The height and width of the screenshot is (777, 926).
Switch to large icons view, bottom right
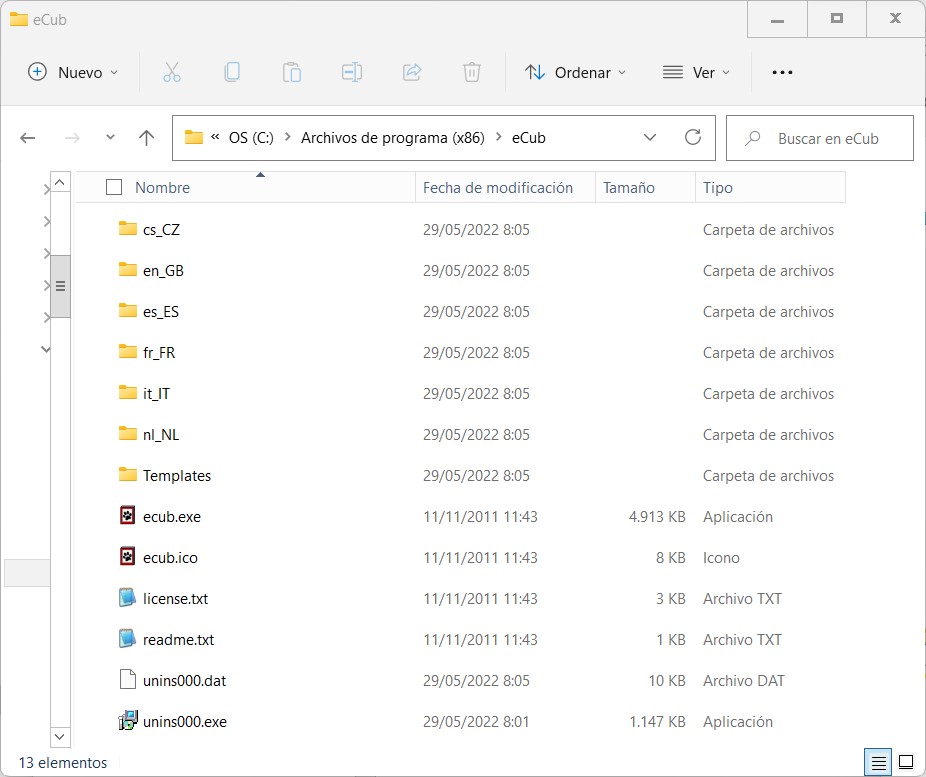pyautogui.click(x=906, y=763)
